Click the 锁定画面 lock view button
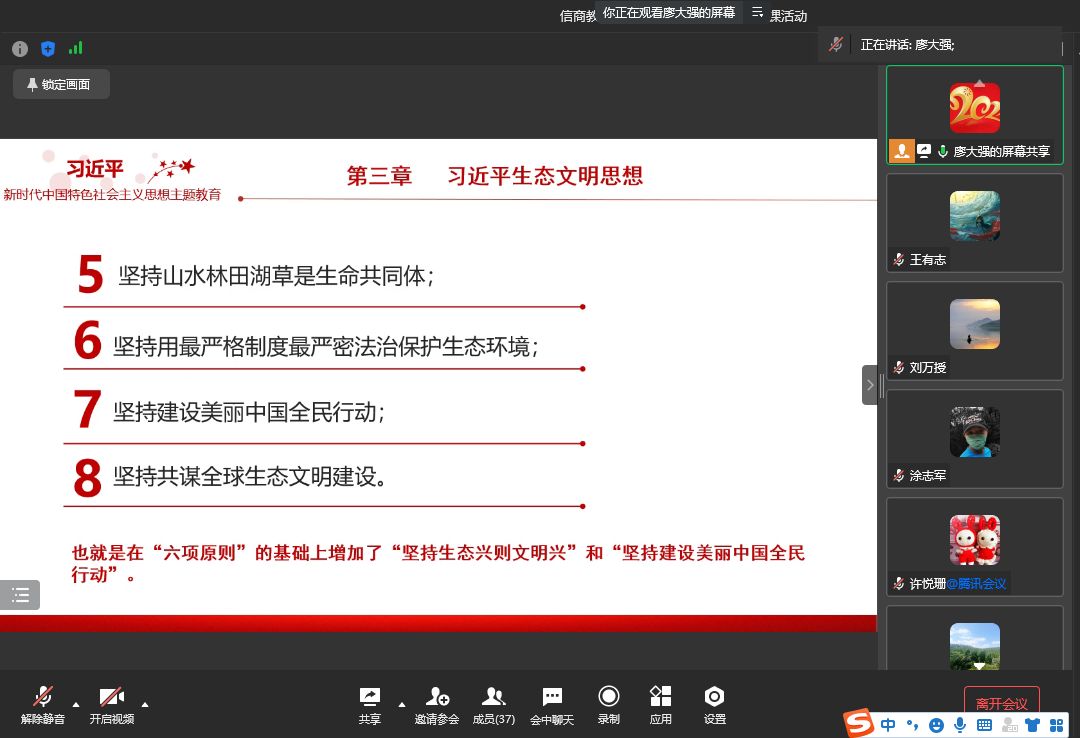1080x738 pixels. pos(61,85)
